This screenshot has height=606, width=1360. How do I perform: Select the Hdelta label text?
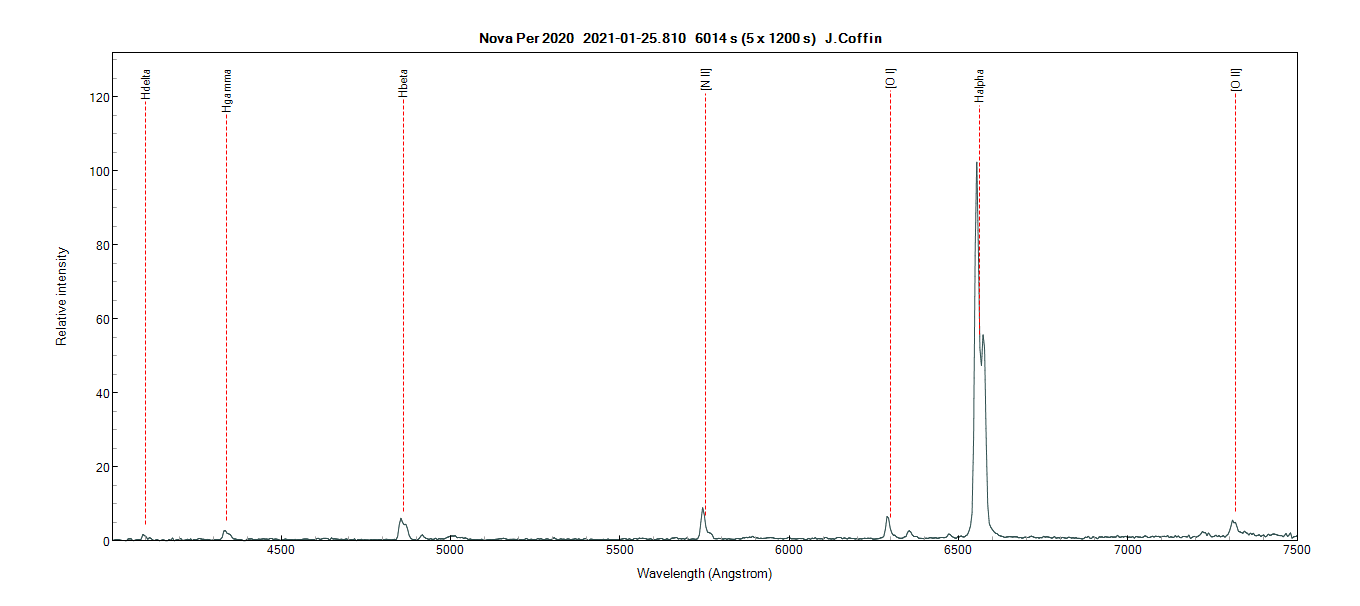point(146,83)
